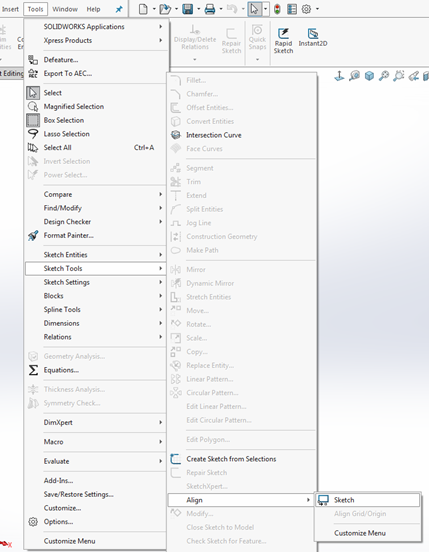This screenshot has height=552, width=429.
Task: Open the dropdown arrow next to Options gear
Action: pos(317,9)
